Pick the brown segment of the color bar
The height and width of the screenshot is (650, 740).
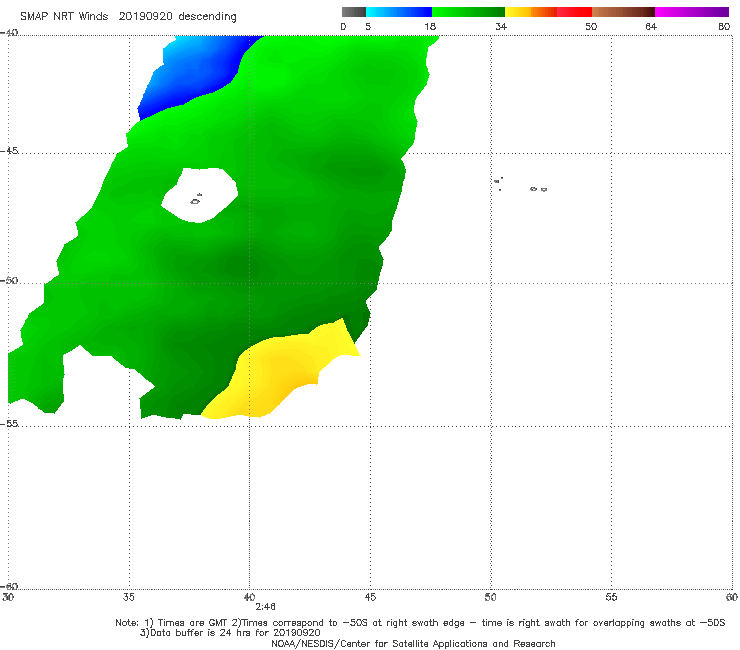623,12
